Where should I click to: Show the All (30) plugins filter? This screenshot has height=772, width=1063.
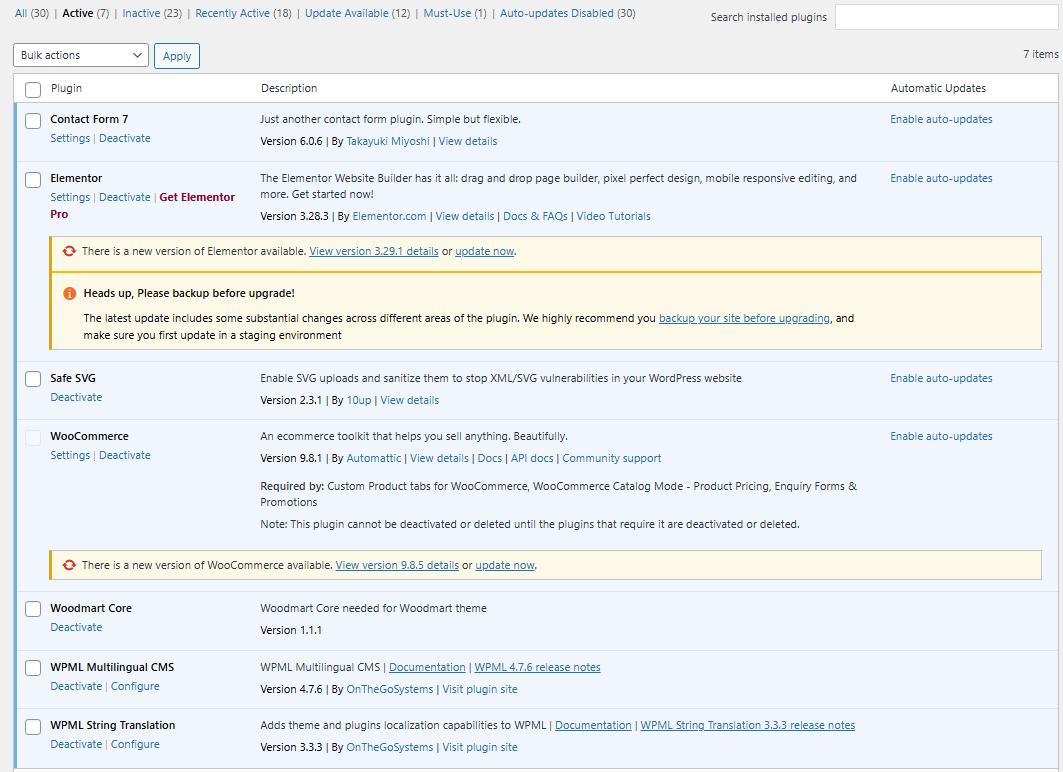tap(32, 13)
